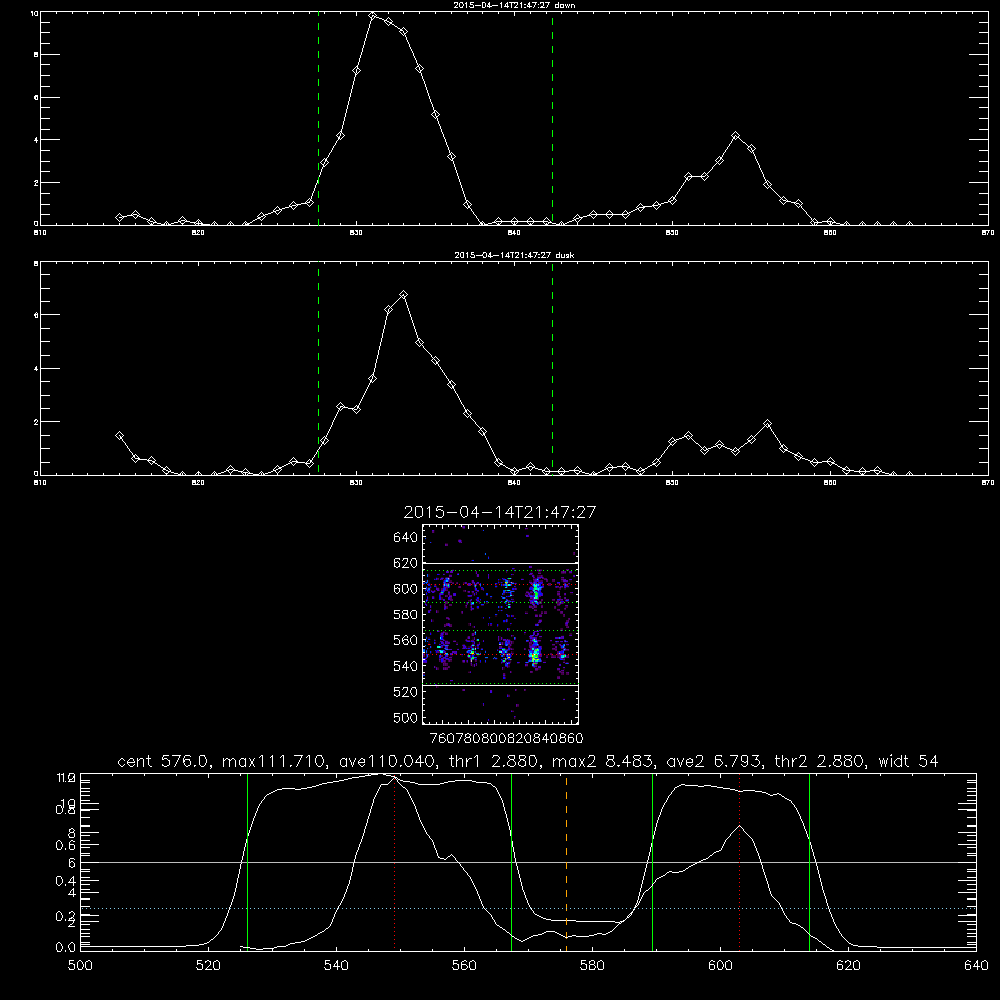1000x1000 pixels.
Task: Click the right red dotted peak line near 603
Action: (x=739, y=861)
